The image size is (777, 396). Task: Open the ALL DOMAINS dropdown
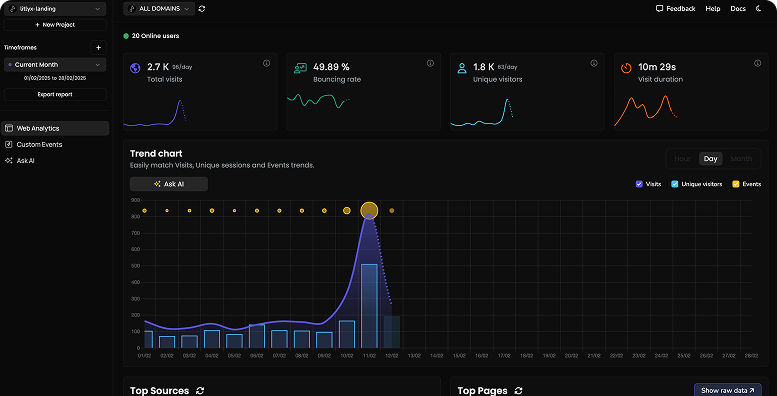pyautogui.click(x=159, y=8)
